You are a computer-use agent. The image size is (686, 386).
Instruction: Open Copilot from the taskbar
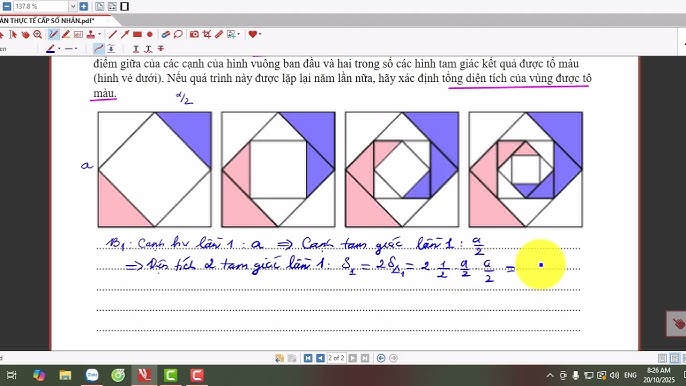point(39,375)
